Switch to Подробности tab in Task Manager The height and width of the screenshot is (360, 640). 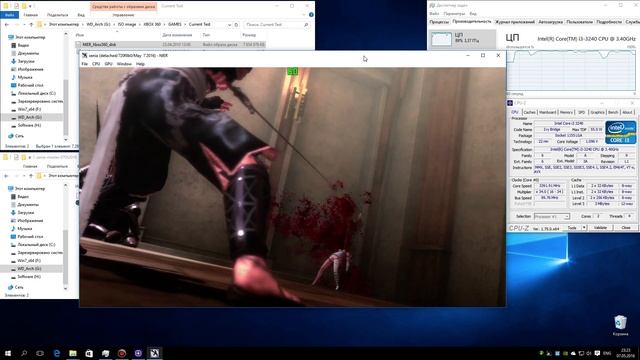click(x=609, y=22)
